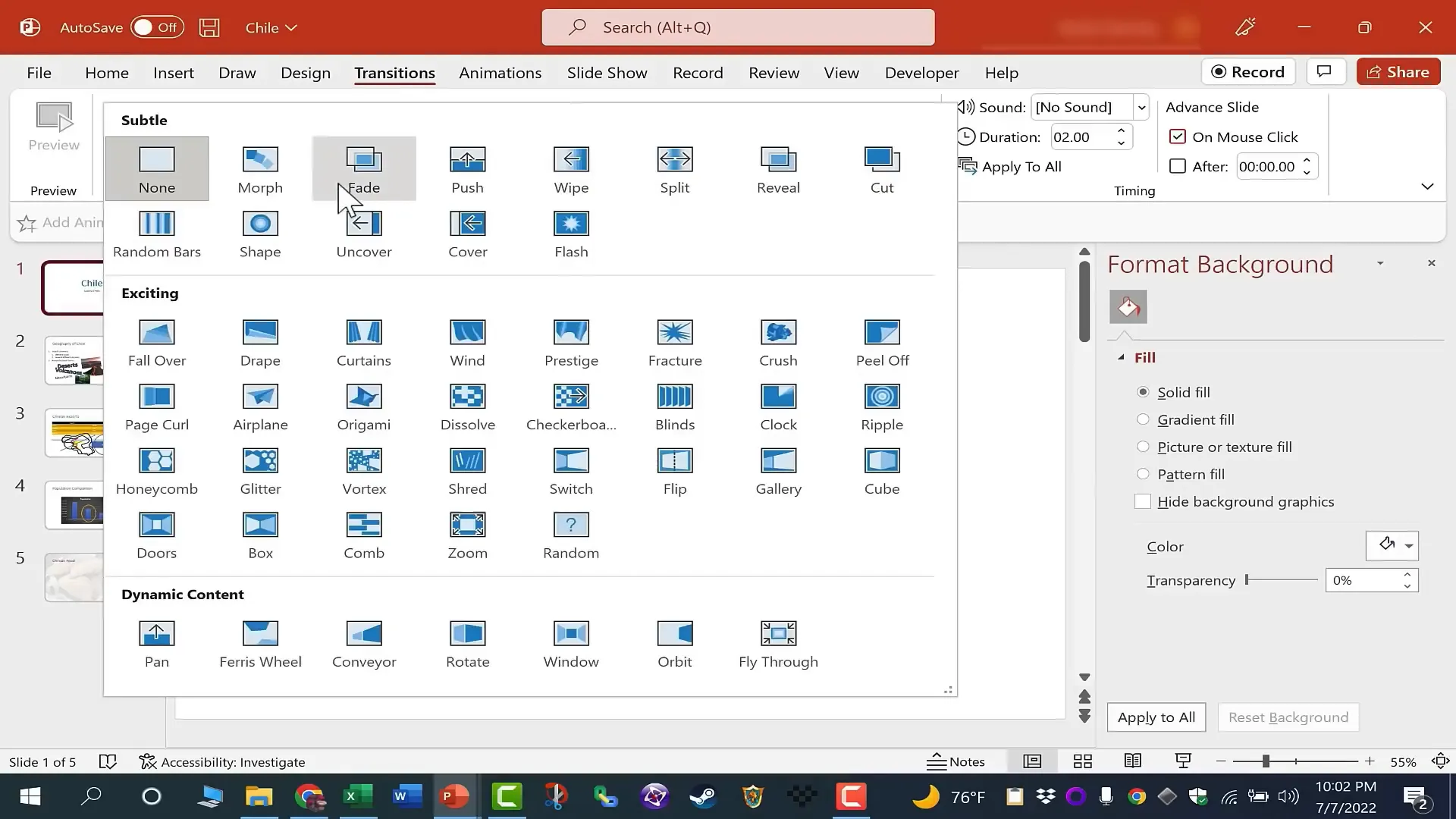Pick the Conveyor dynamic transition
1456x819 pixels.
tap(364, 645)
